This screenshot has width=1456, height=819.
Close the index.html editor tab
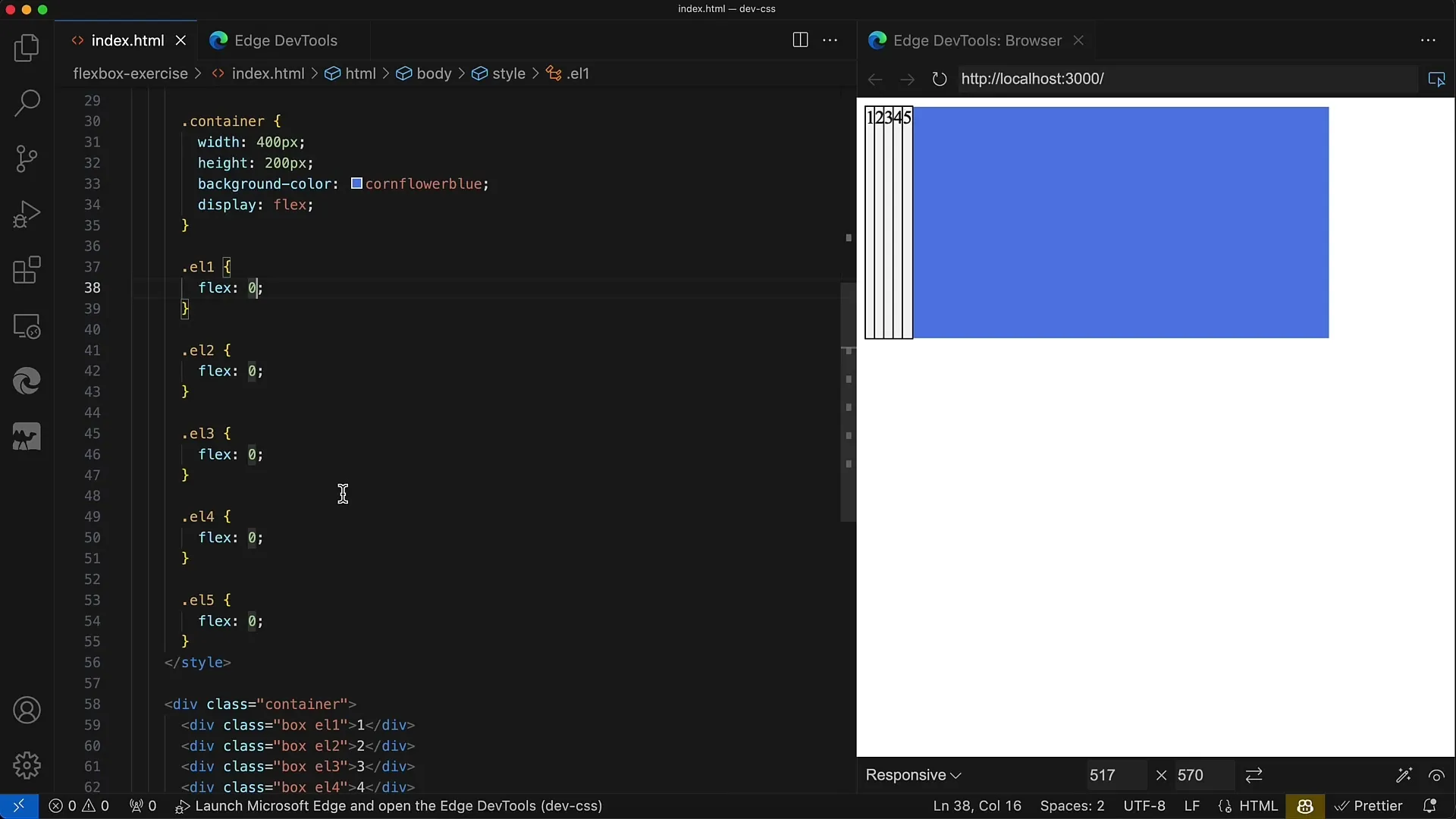(x=180, y=40)
